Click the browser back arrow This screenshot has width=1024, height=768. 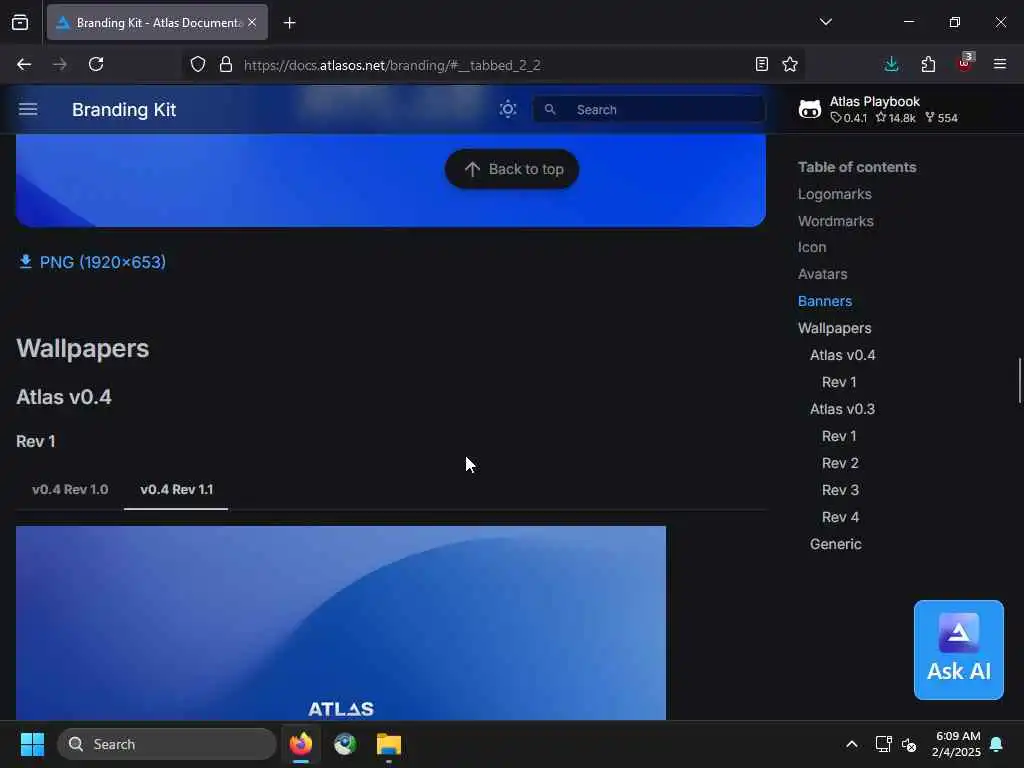24,64
